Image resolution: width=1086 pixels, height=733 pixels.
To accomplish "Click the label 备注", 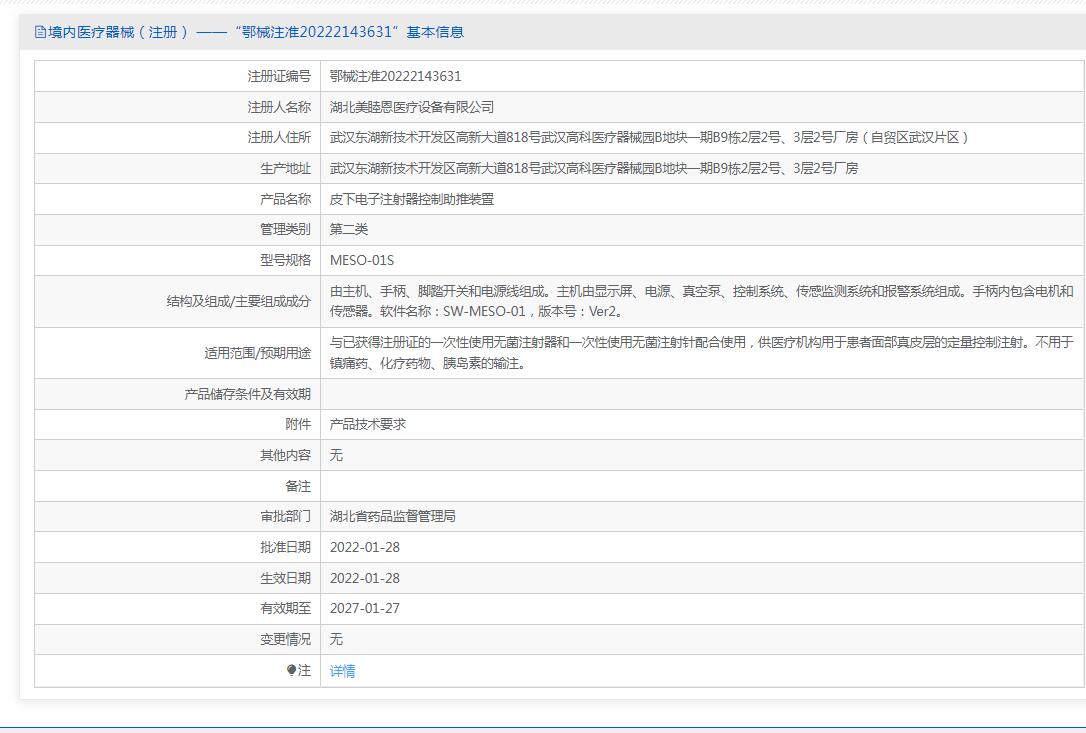I will 298,486.
